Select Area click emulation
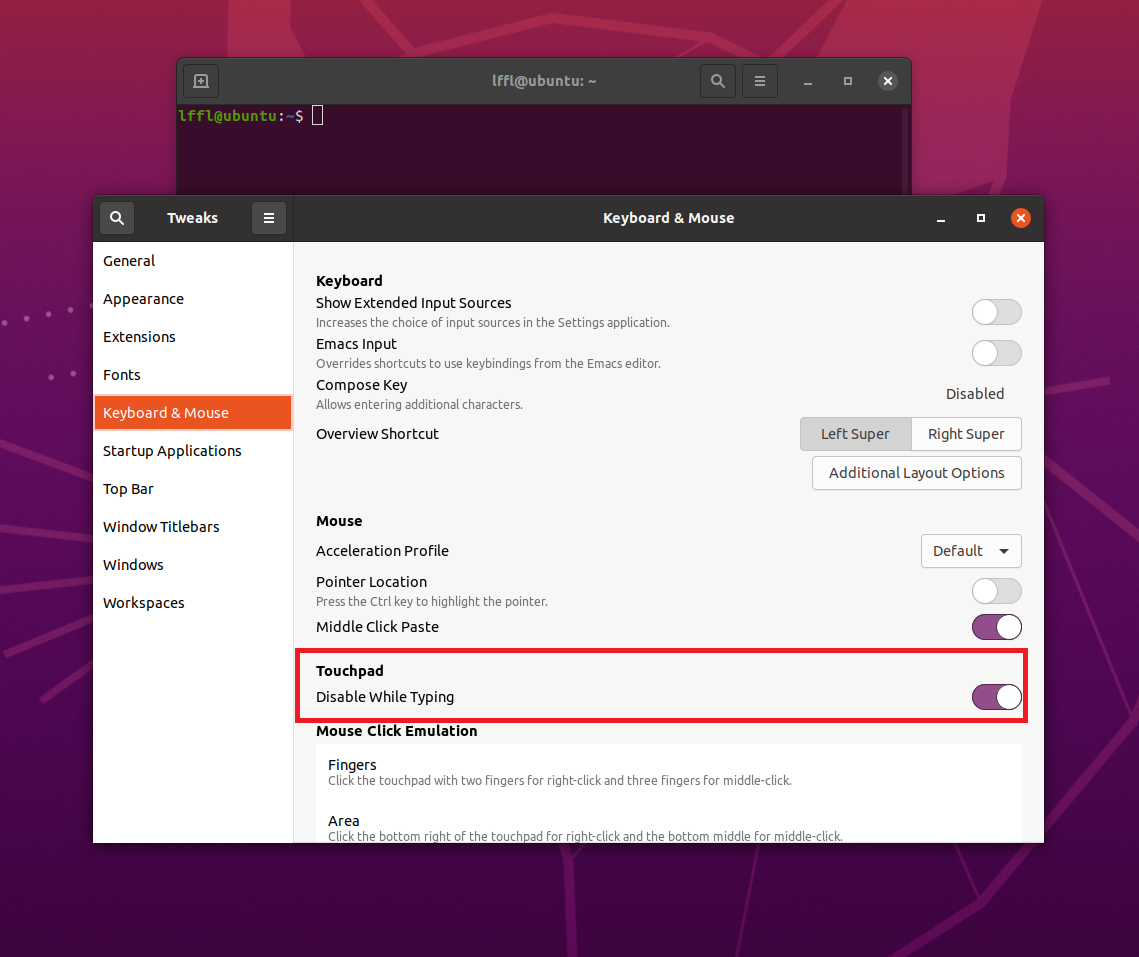Image resolution: width=1139 pixels, height=957 pixels. 344,820
